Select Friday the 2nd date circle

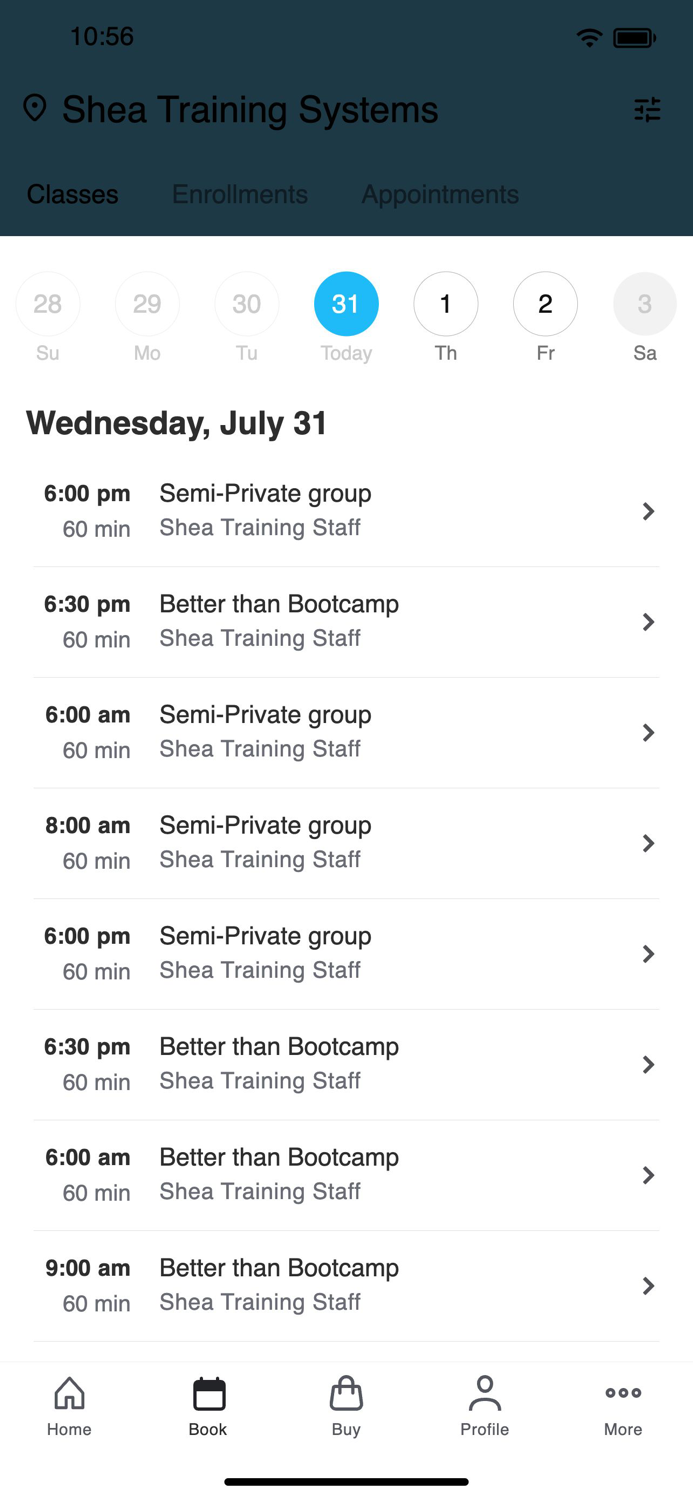point(545,303)
